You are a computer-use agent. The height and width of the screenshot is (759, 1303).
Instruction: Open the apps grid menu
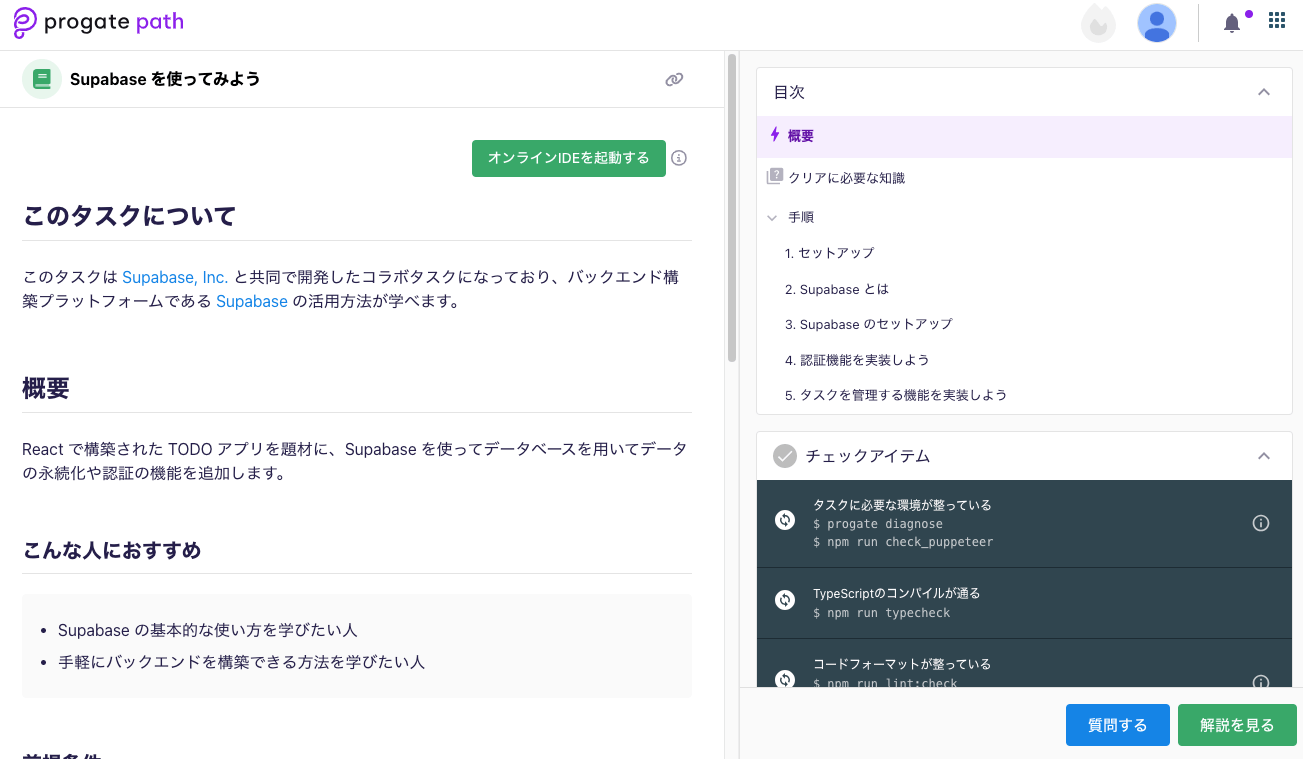click(1276, 20)
